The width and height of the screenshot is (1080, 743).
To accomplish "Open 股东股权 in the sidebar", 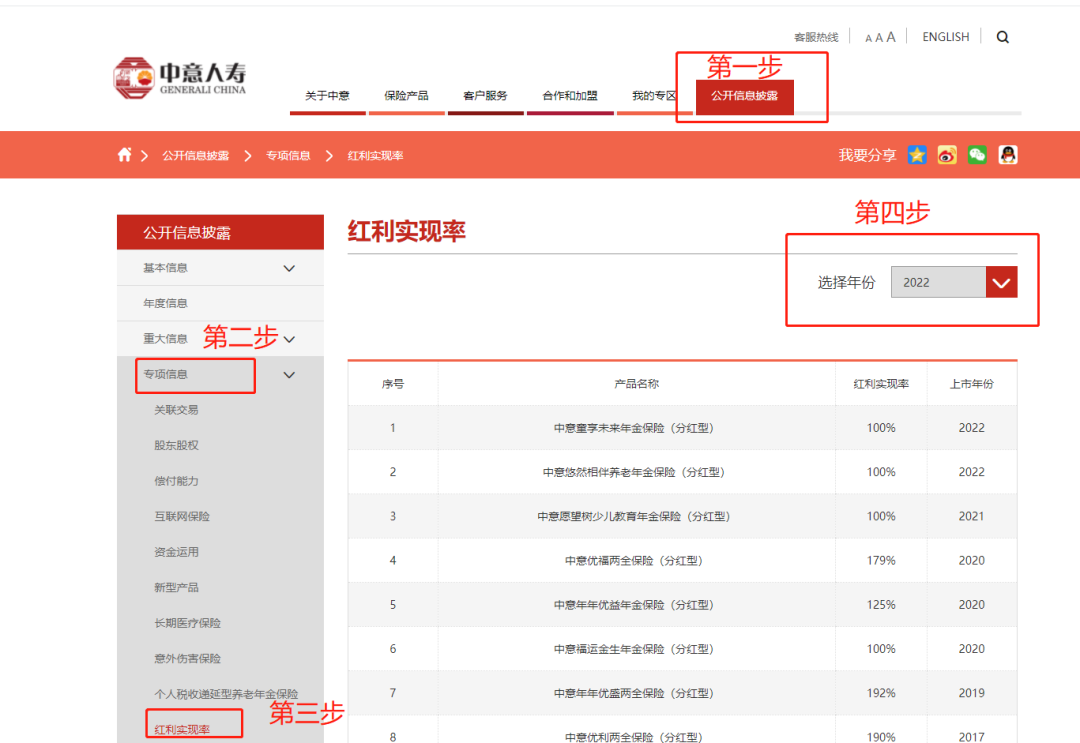I will pos(176,446).
